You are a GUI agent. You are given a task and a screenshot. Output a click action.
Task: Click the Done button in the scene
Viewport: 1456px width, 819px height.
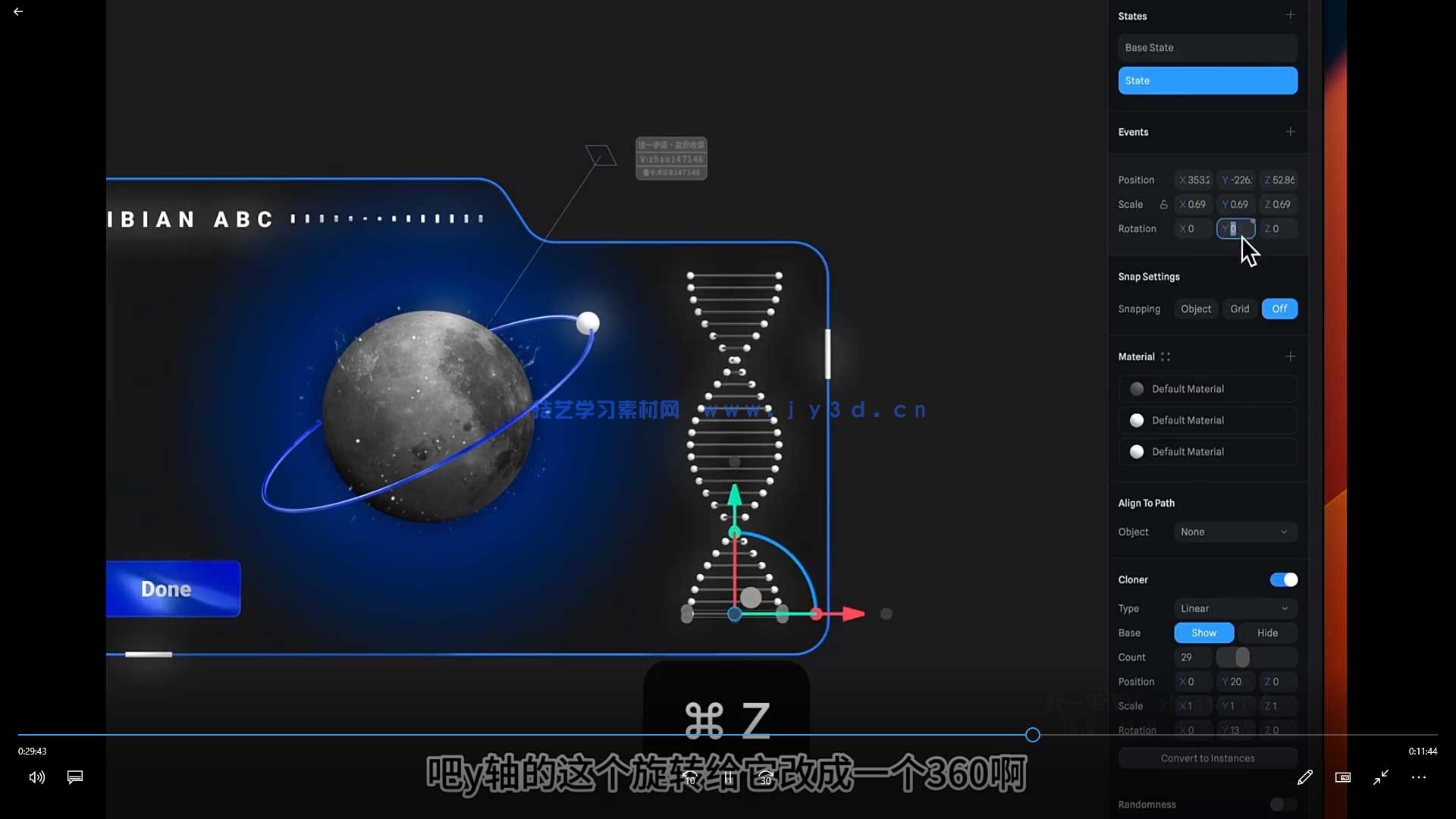tap(165, 588)
